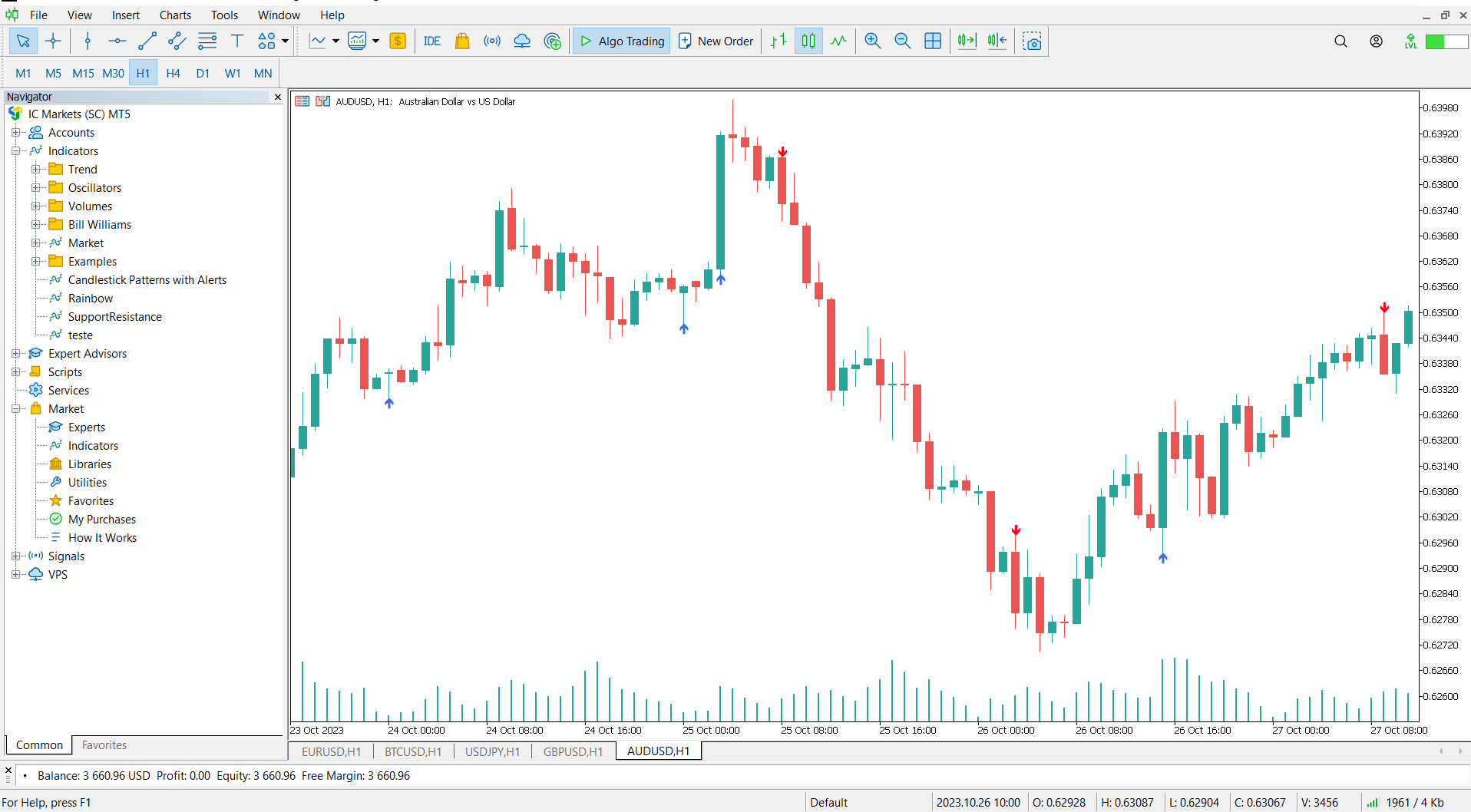
Task: Capture a chart screenshot with the camera icon
Action: tap(1032, 41)
